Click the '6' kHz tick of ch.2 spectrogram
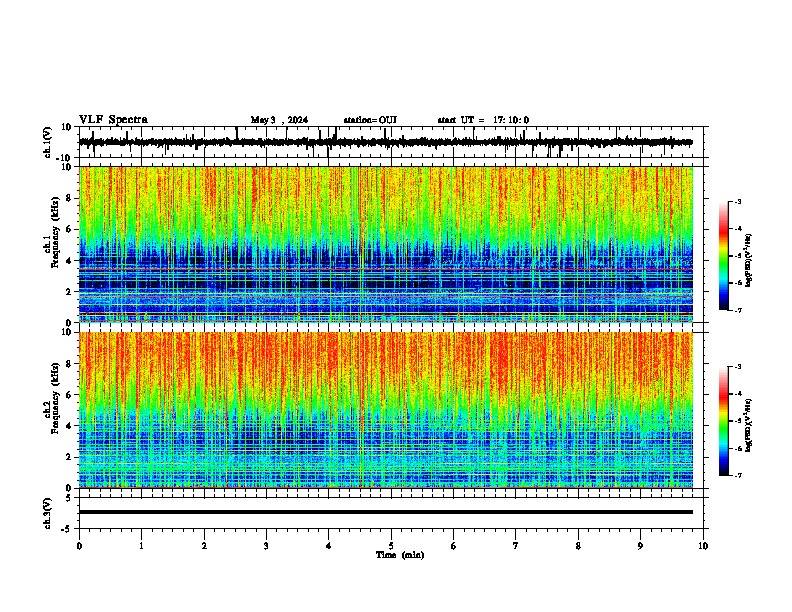Image resolution: width=792 pixels, height=612 pixels. (x=70, y=395)
